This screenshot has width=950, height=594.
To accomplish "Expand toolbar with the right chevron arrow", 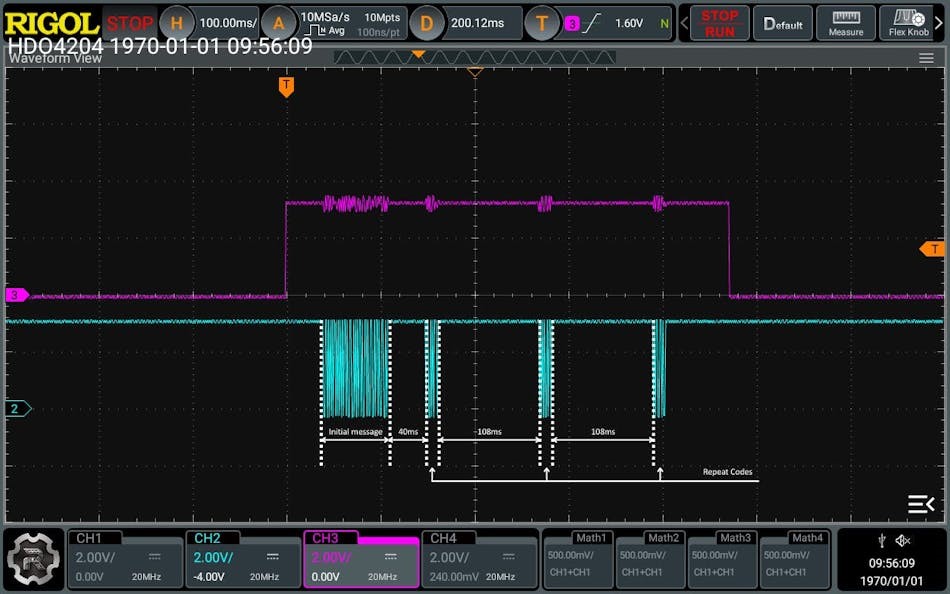I will pyautogui.click(x=940, y=23).
